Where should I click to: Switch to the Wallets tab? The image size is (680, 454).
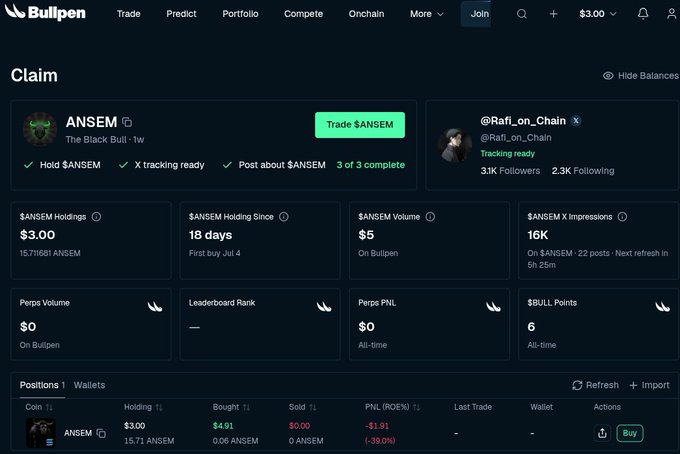pyautogui.click(x=89, y=385)
